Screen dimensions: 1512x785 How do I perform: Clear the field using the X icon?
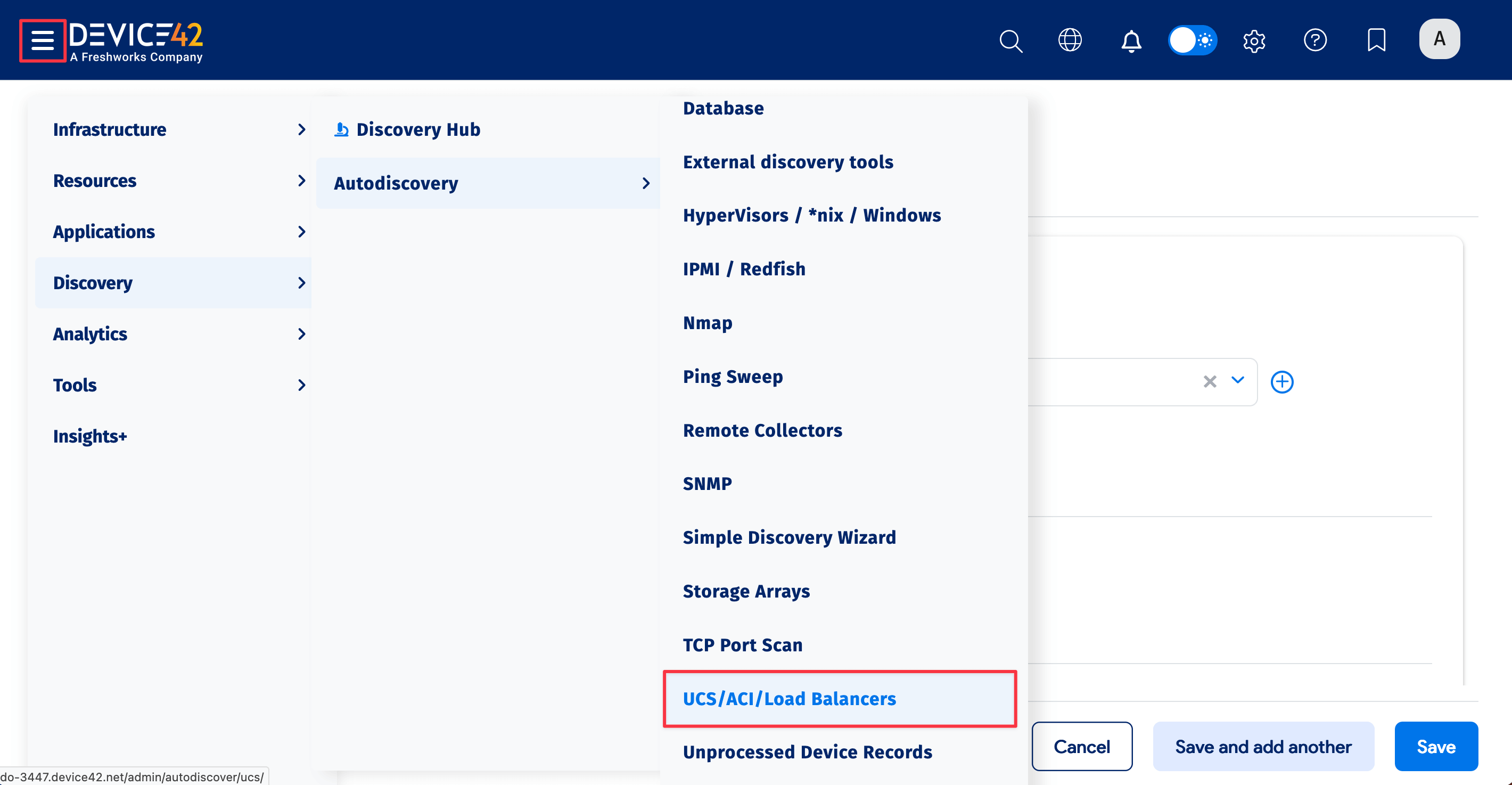pos(1210,382)
